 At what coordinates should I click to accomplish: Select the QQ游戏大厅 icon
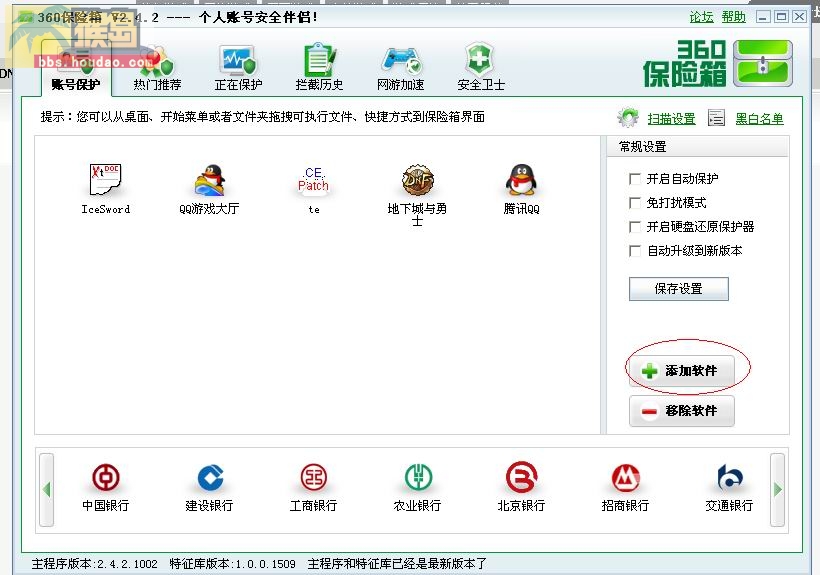click(x=209, y=179)
